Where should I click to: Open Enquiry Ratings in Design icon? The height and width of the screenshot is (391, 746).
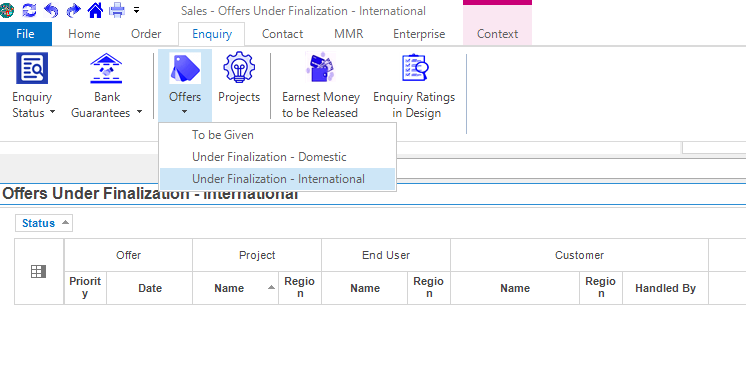pos(414,68)
